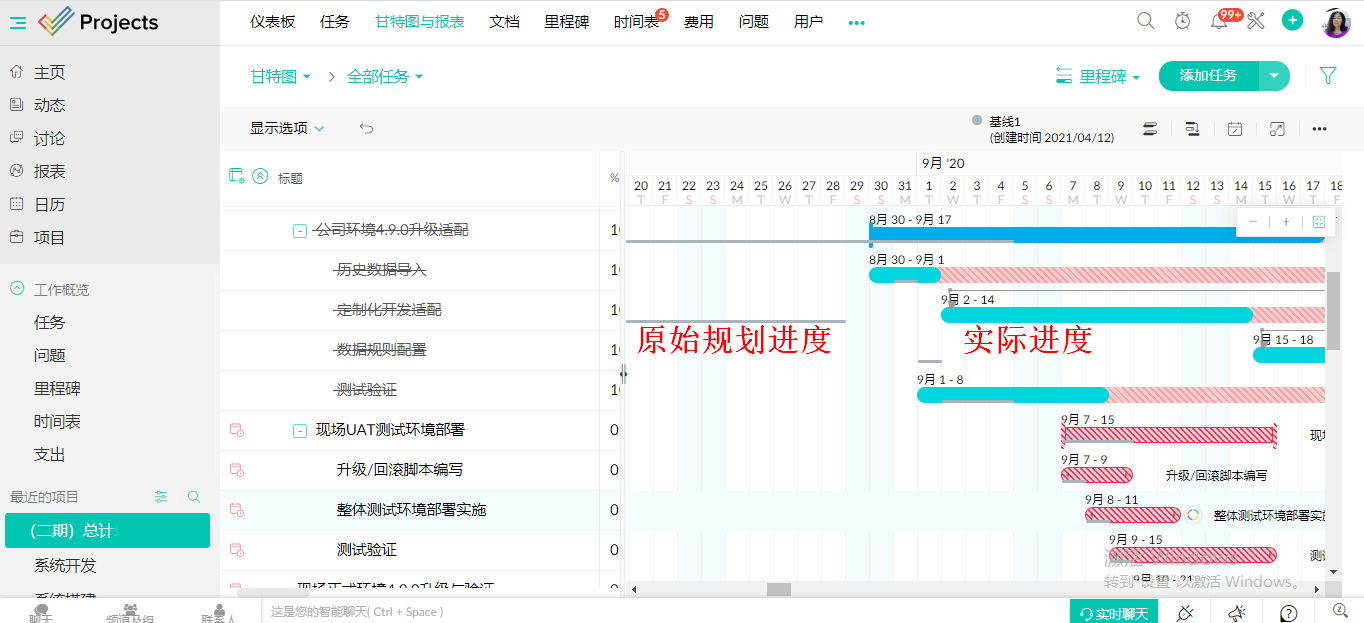The image size is (1364, 623).
Task: Click the 添加任务 button
Action: point(1208,76)
